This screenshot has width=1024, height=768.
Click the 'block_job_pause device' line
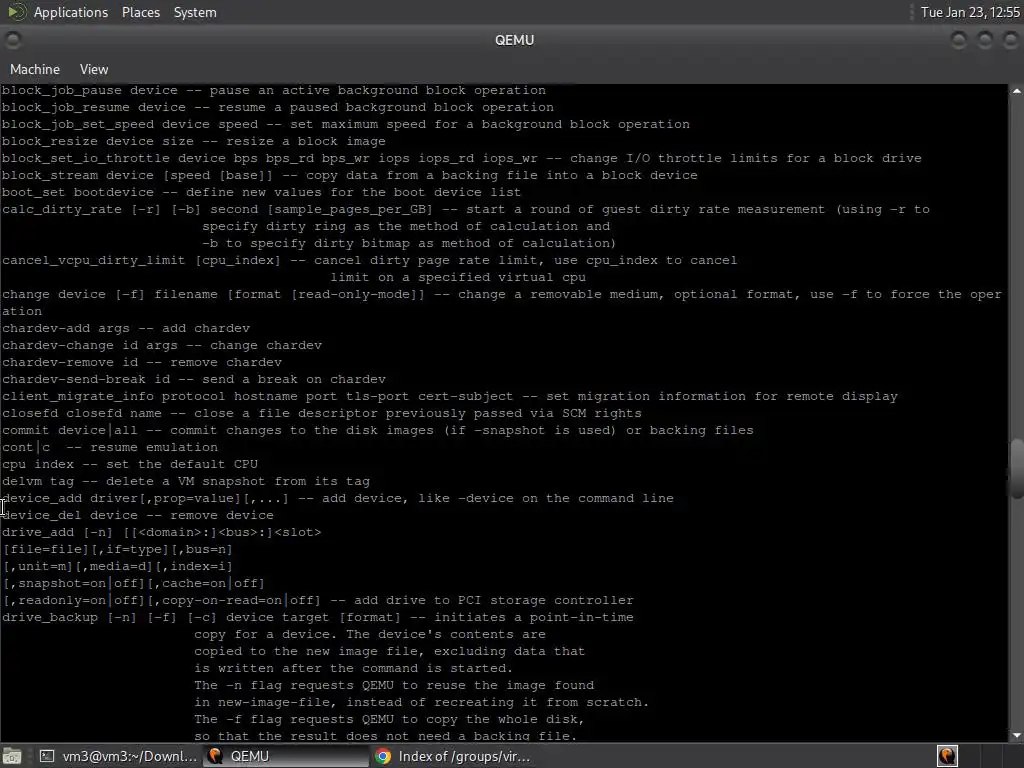pyautogui.click(x=274, y=90)
